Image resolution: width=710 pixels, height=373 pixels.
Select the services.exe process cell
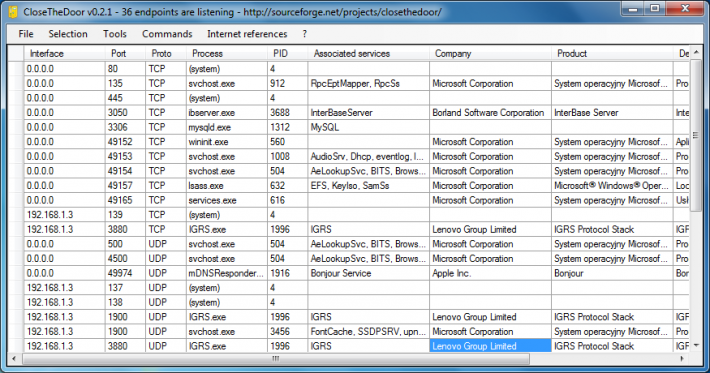[227, 200]
